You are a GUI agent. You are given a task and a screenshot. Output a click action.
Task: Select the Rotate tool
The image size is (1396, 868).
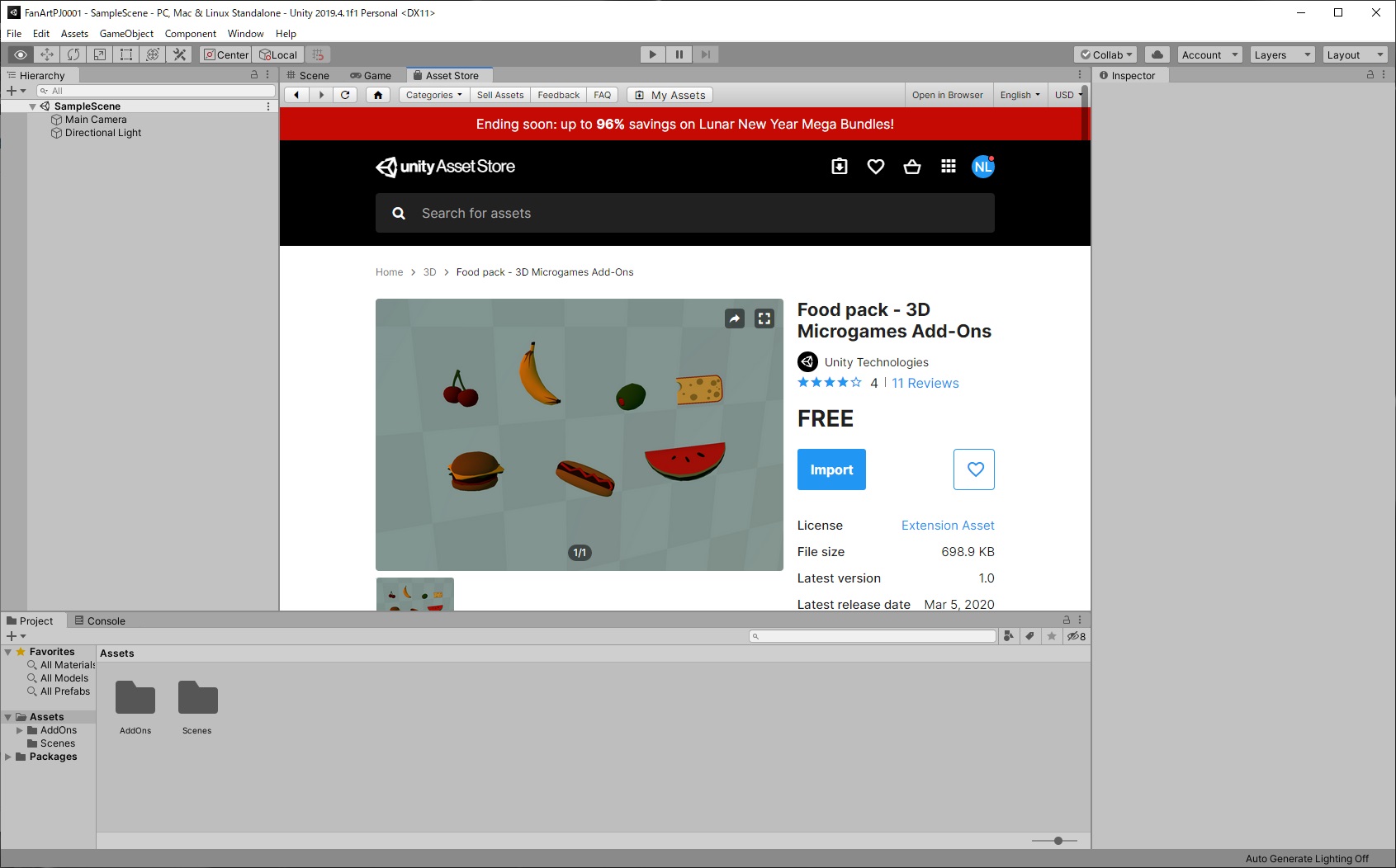tap(73, 54)
